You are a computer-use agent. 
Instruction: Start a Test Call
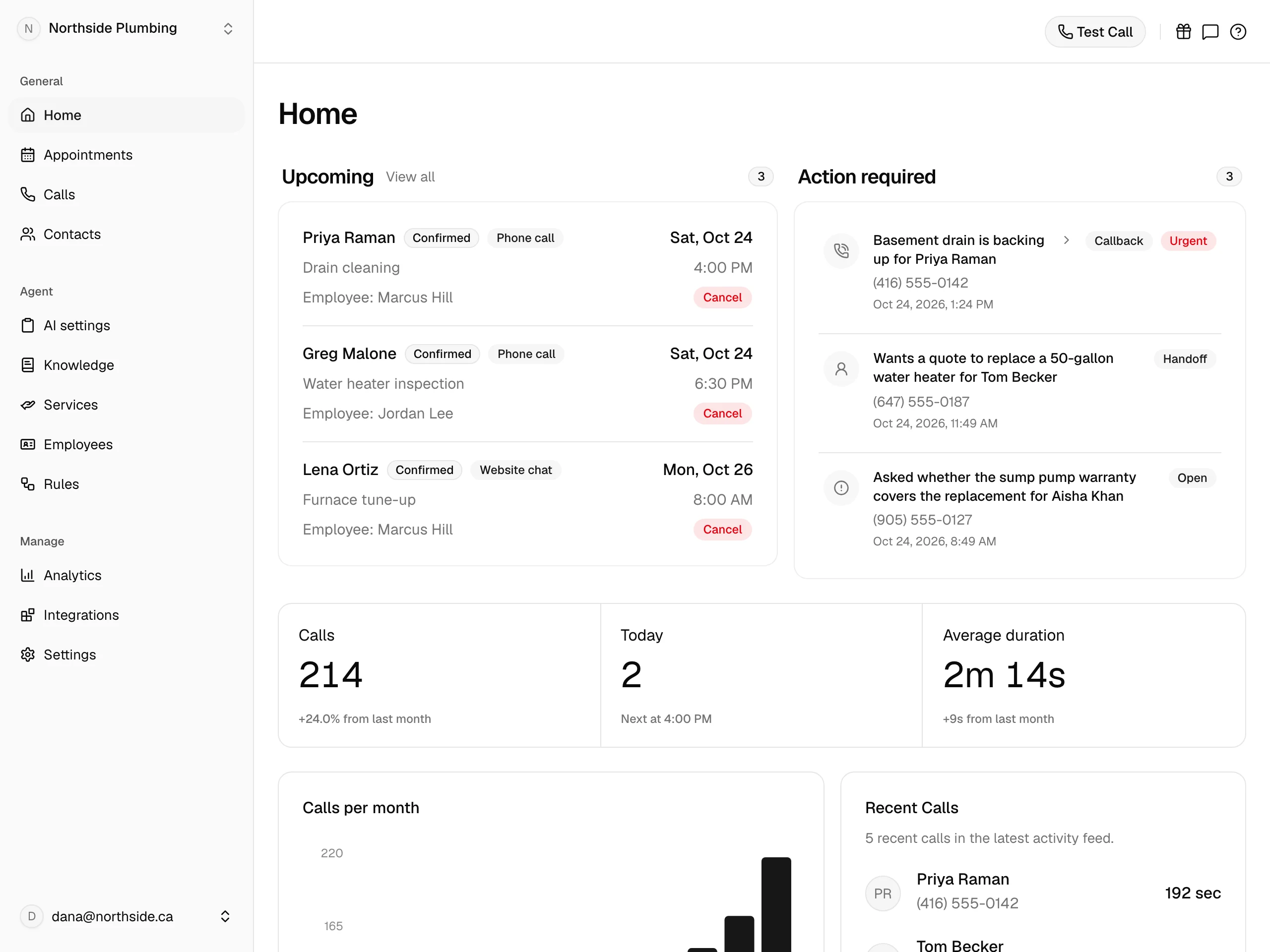pyautogui.click(x=1095, y=32)
